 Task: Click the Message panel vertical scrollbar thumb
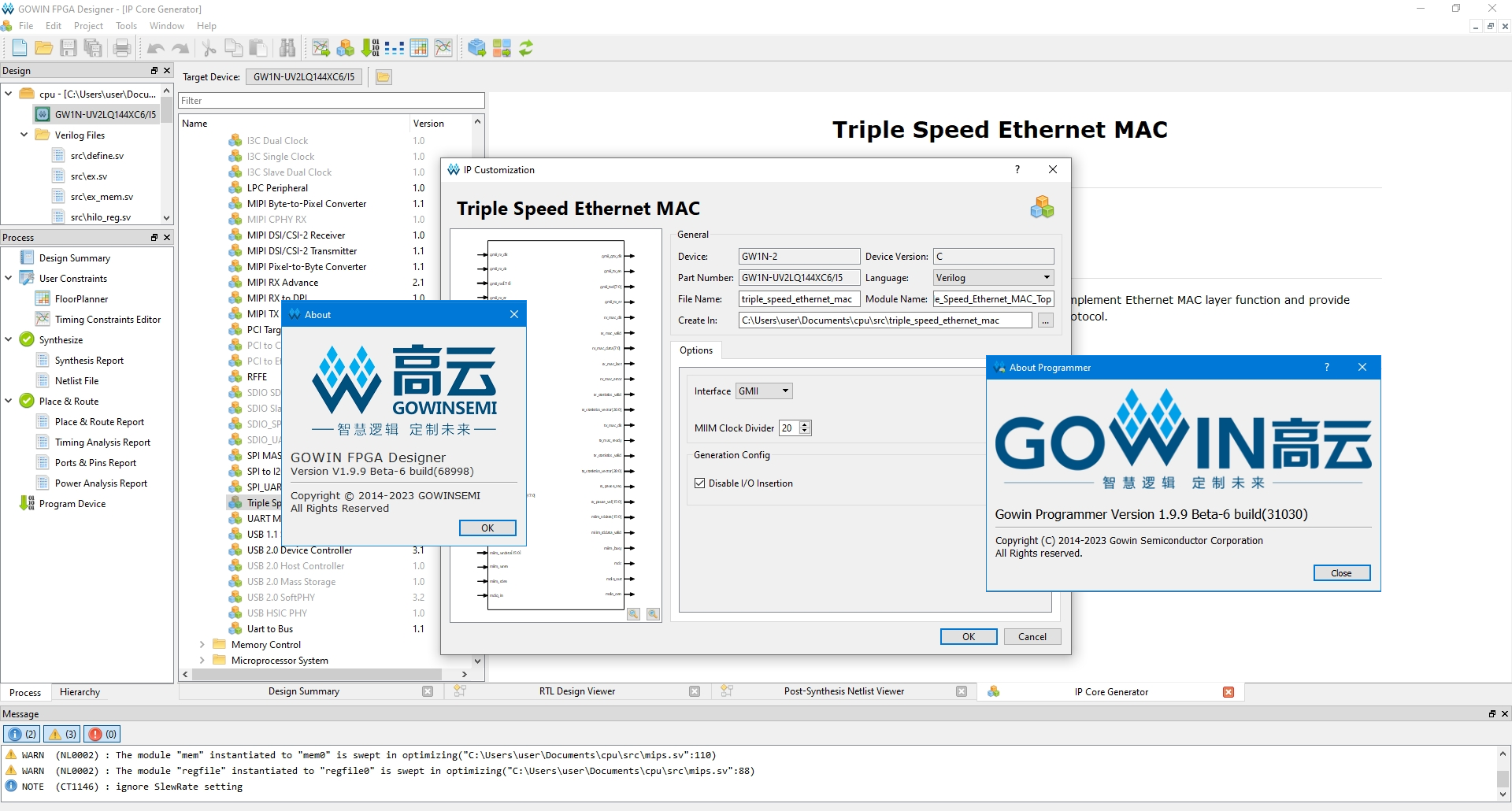point(1503,778)
